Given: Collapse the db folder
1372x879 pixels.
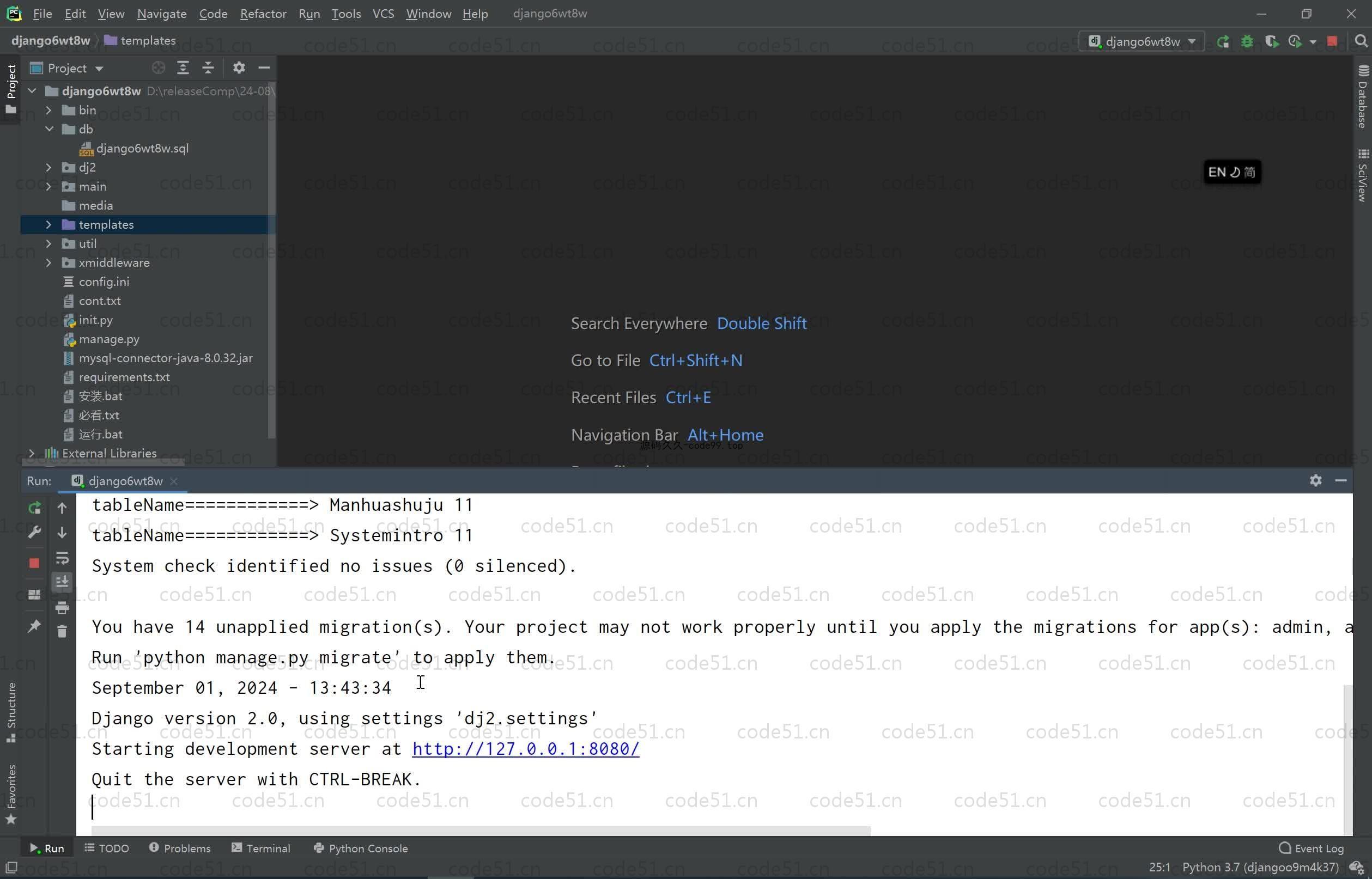Looking at the screenshot, I should click(48, 129).
